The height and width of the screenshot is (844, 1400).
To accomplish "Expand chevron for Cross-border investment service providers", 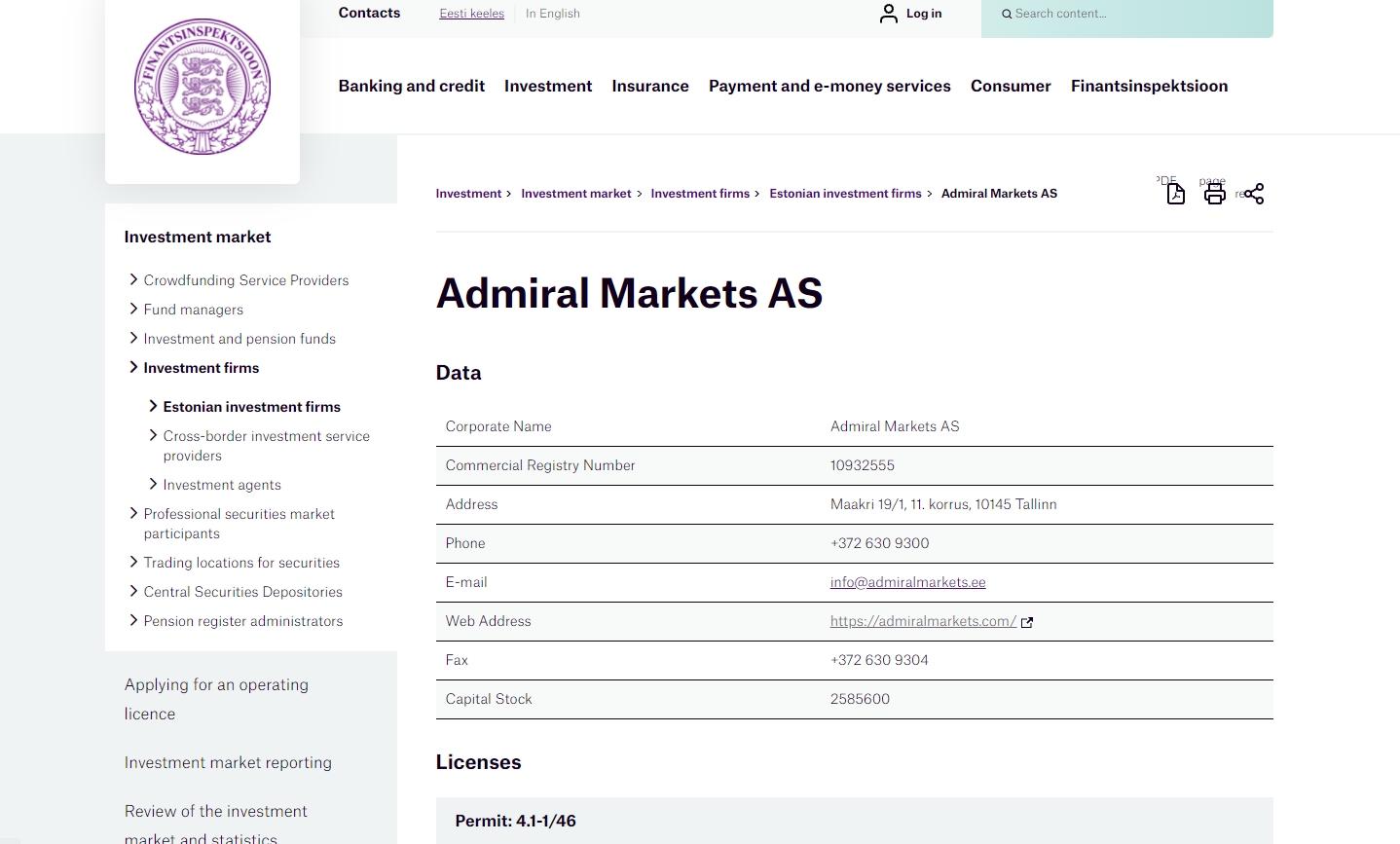I will 153,435.
